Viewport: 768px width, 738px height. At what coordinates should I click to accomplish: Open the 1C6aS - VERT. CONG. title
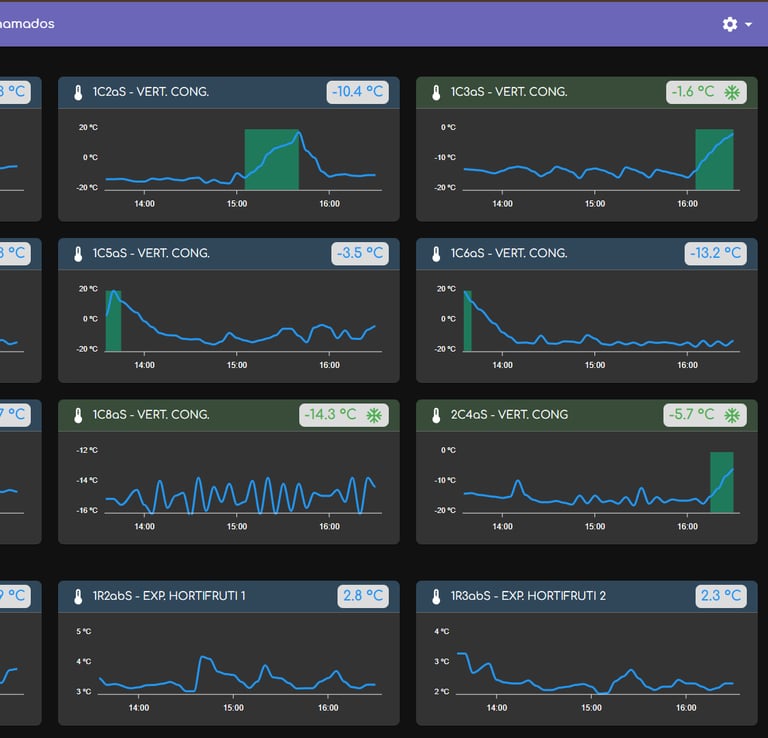509,254
